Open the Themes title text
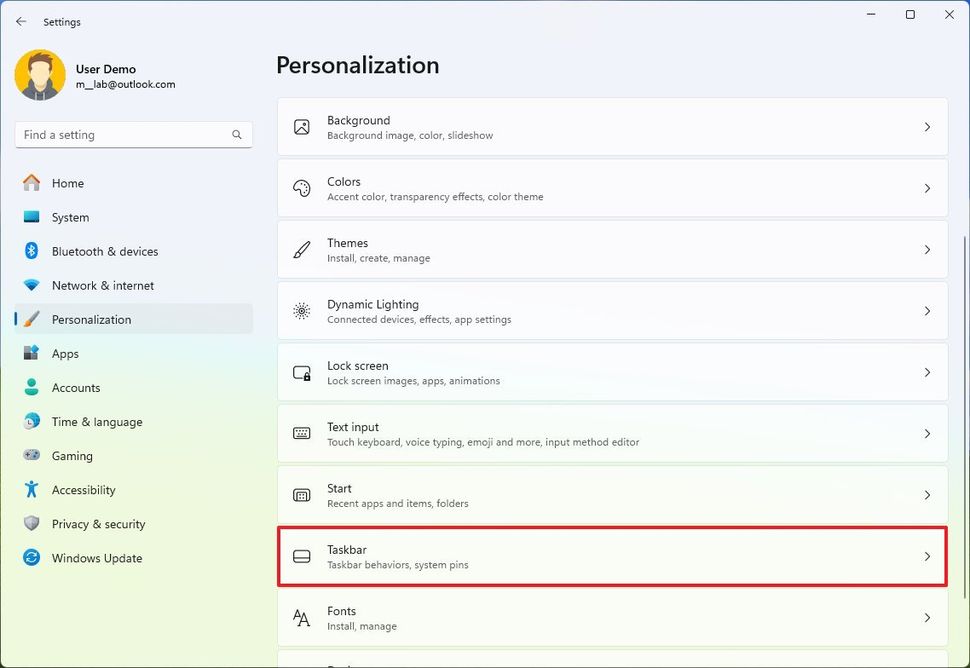Screen dimensions: 970x668 click(348, 242)
